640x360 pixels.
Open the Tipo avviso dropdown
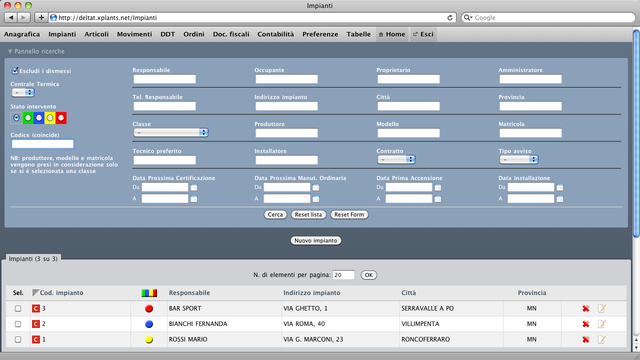pos(519,160)
